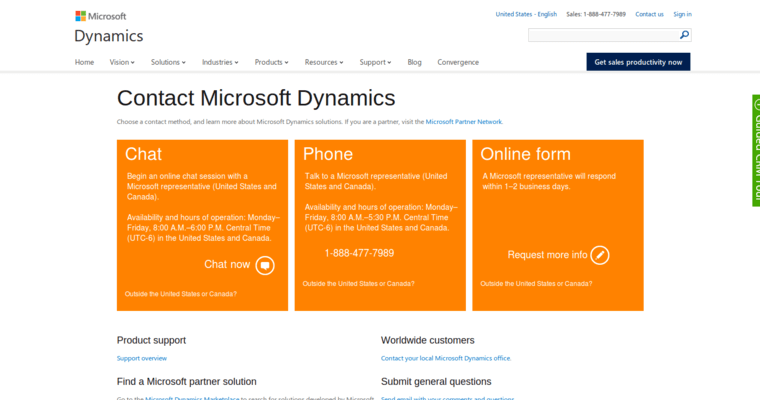Click Outside the US link in Phone tile
Screen dimensions: 760x400
pyautogui.click(x=358, y=284)
